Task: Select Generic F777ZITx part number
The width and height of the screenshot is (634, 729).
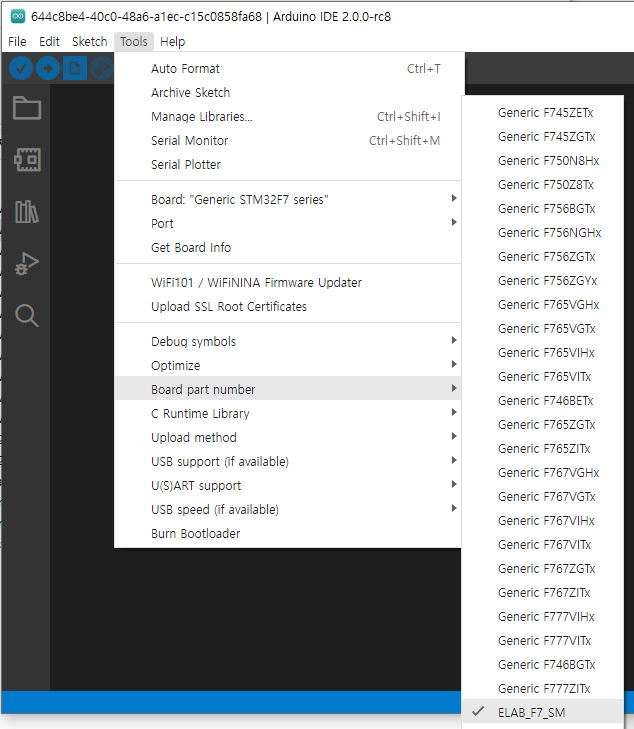Action: pos(542,689)
